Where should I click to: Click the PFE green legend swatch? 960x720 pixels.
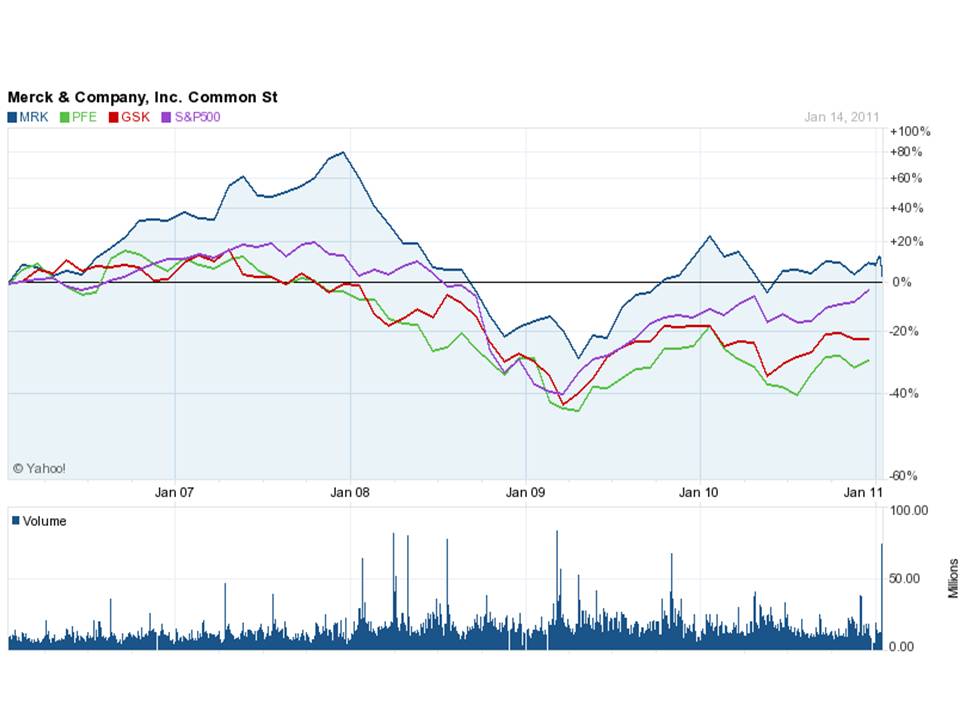point(66,117)
